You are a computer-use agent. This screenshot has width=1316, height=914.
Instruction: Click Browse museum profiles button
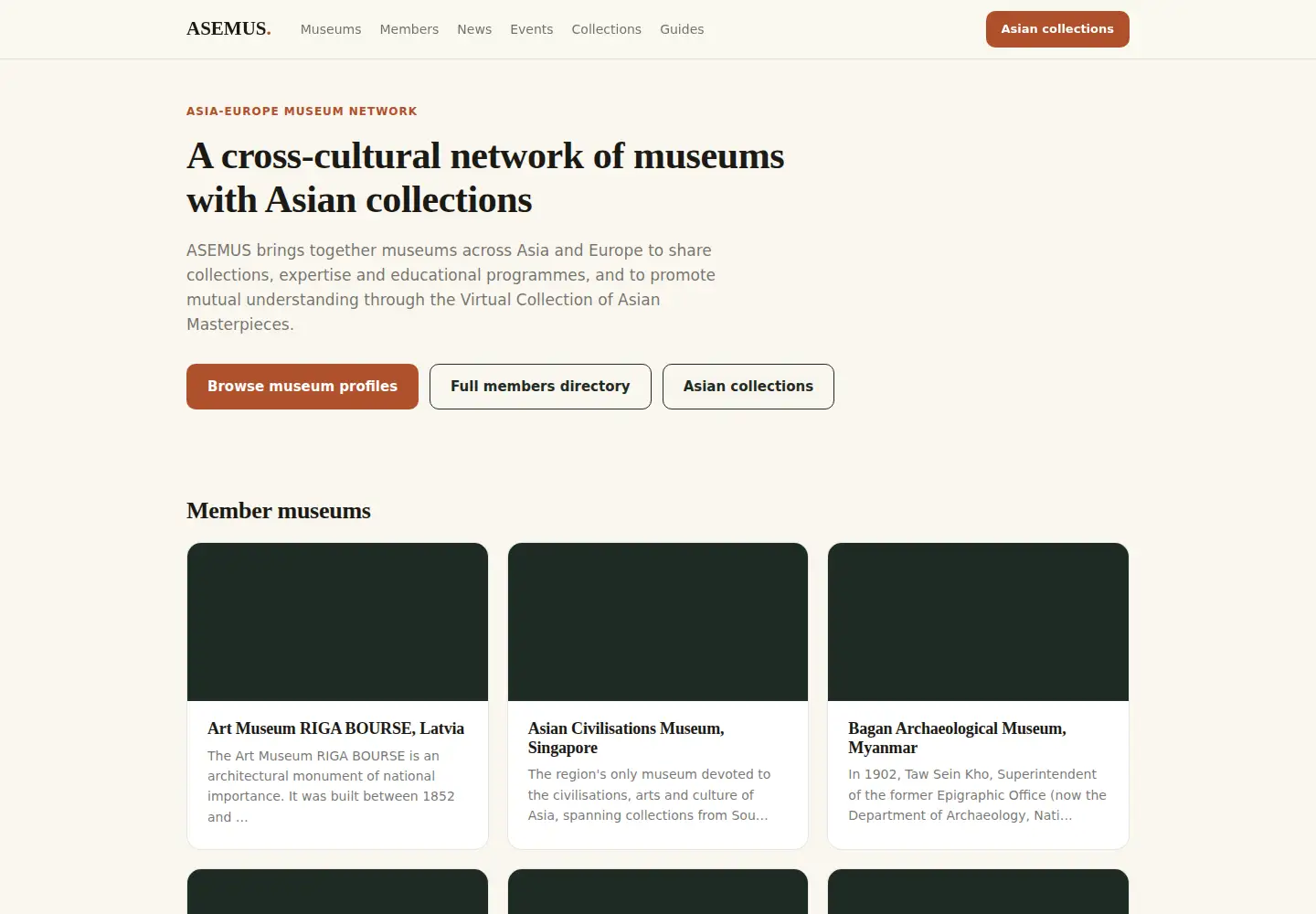tap(302, 387)
